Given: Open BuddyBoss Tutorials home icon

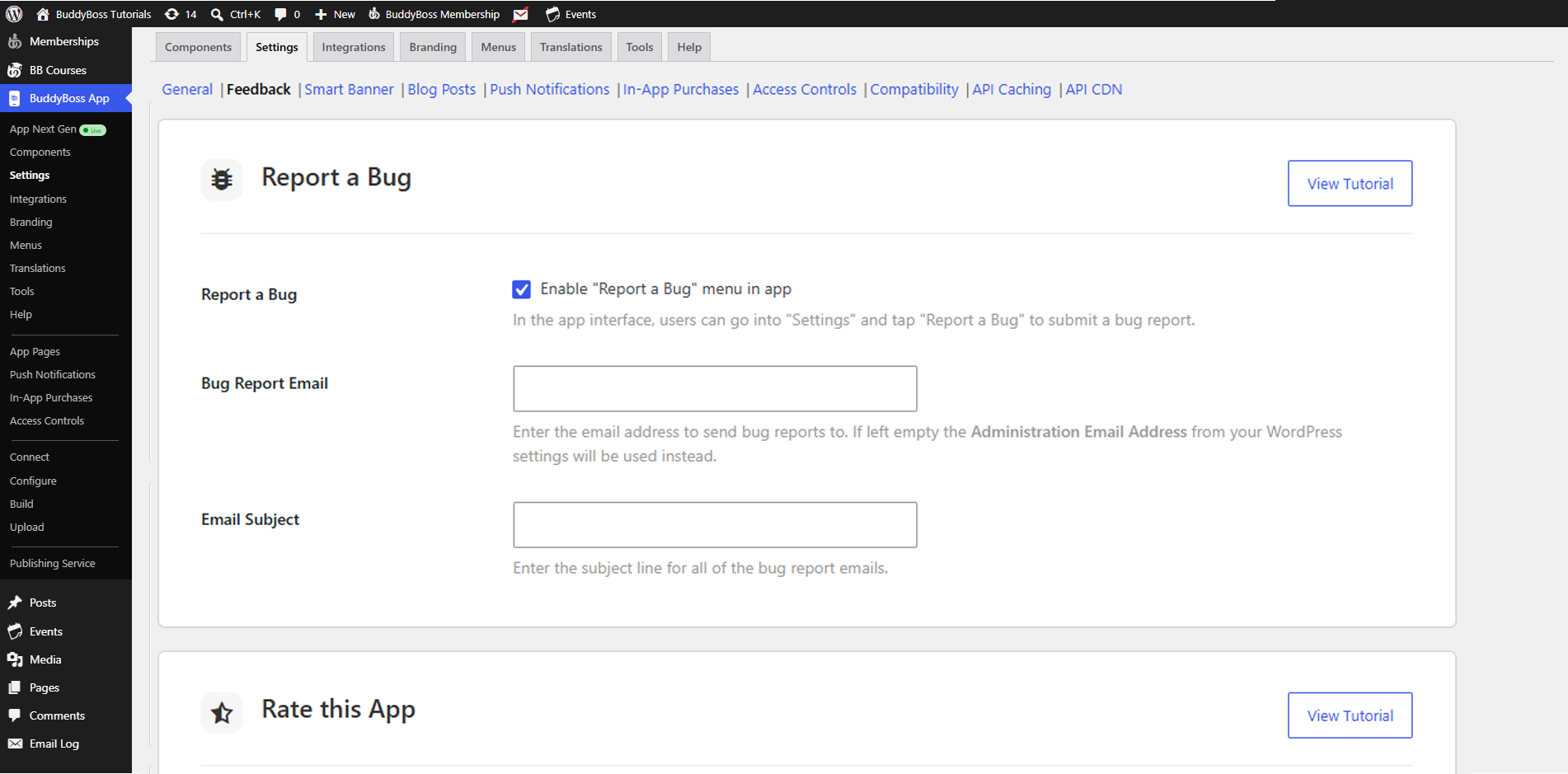Looking at the screenshot, I should click(43, 14).
